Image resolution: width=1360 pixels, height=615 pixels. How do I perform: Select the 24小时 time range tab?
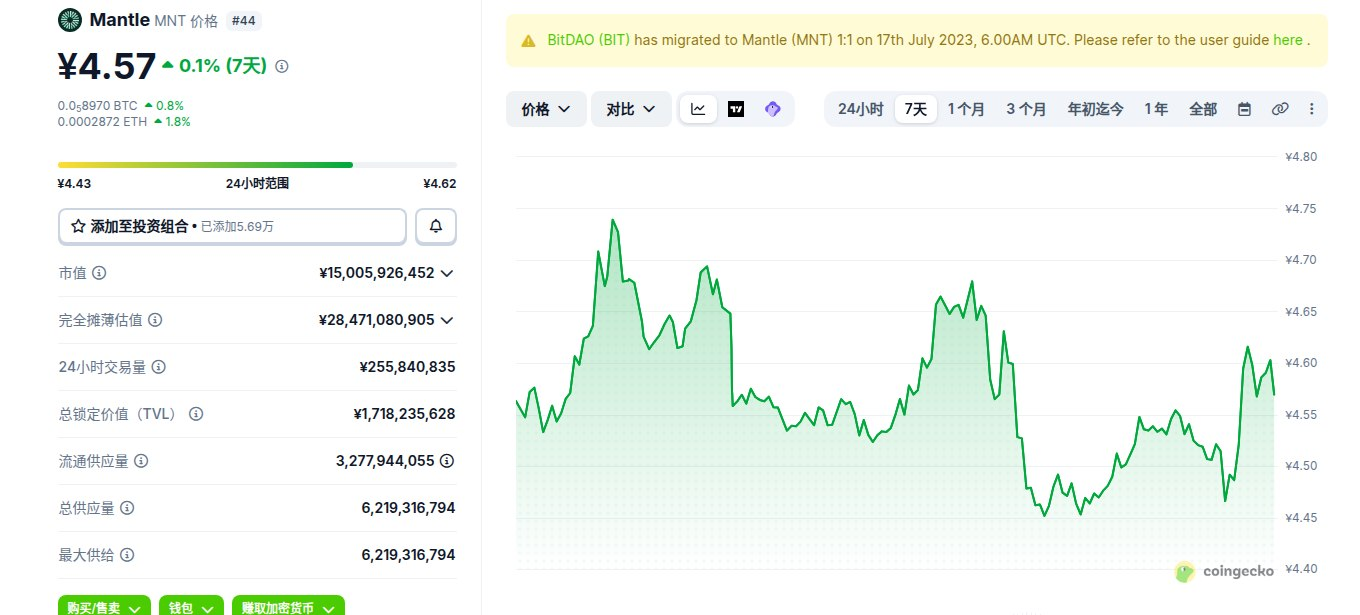pyautogui.click(x=860, y=109)
